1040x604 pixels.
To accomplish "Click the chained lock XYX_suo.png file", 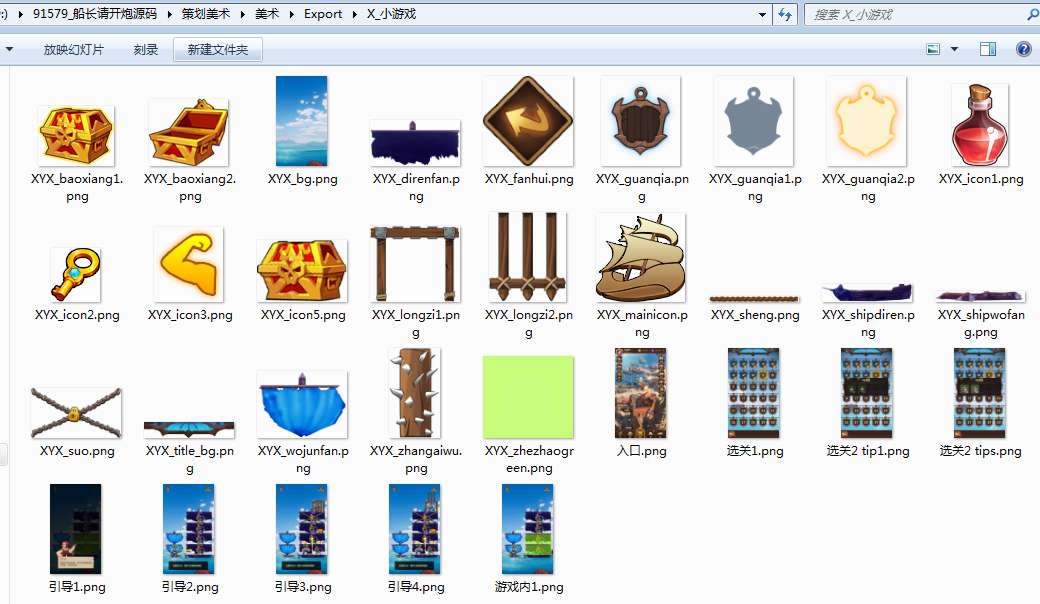I will (76, 412).
